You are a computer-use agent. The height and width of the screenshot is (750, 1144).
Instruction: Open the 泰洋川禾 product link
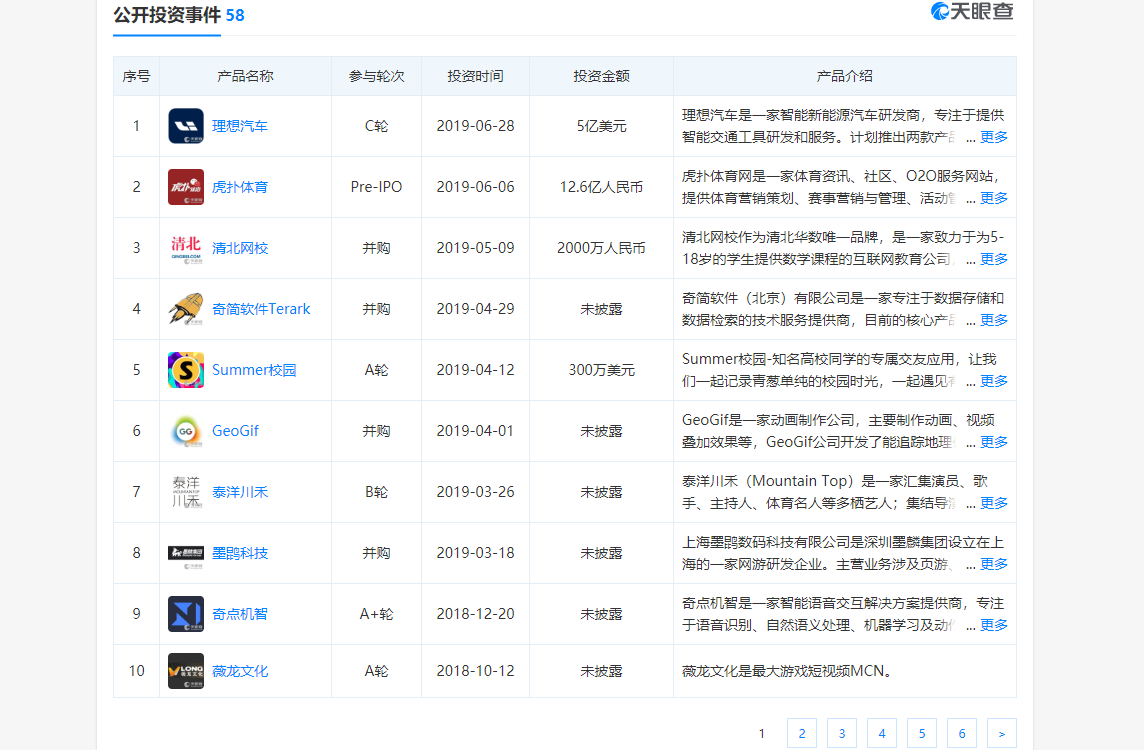tap(240, 492)
